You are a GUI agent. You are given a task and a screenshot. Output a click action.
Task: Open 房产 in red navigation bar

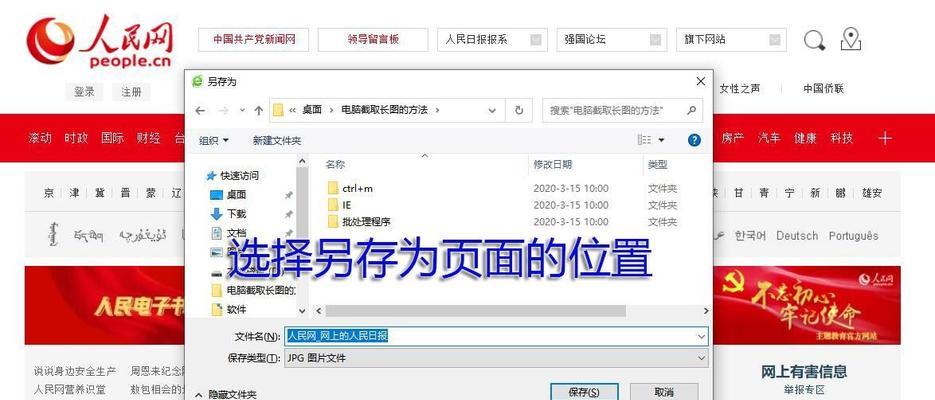[x=733, y=138]
